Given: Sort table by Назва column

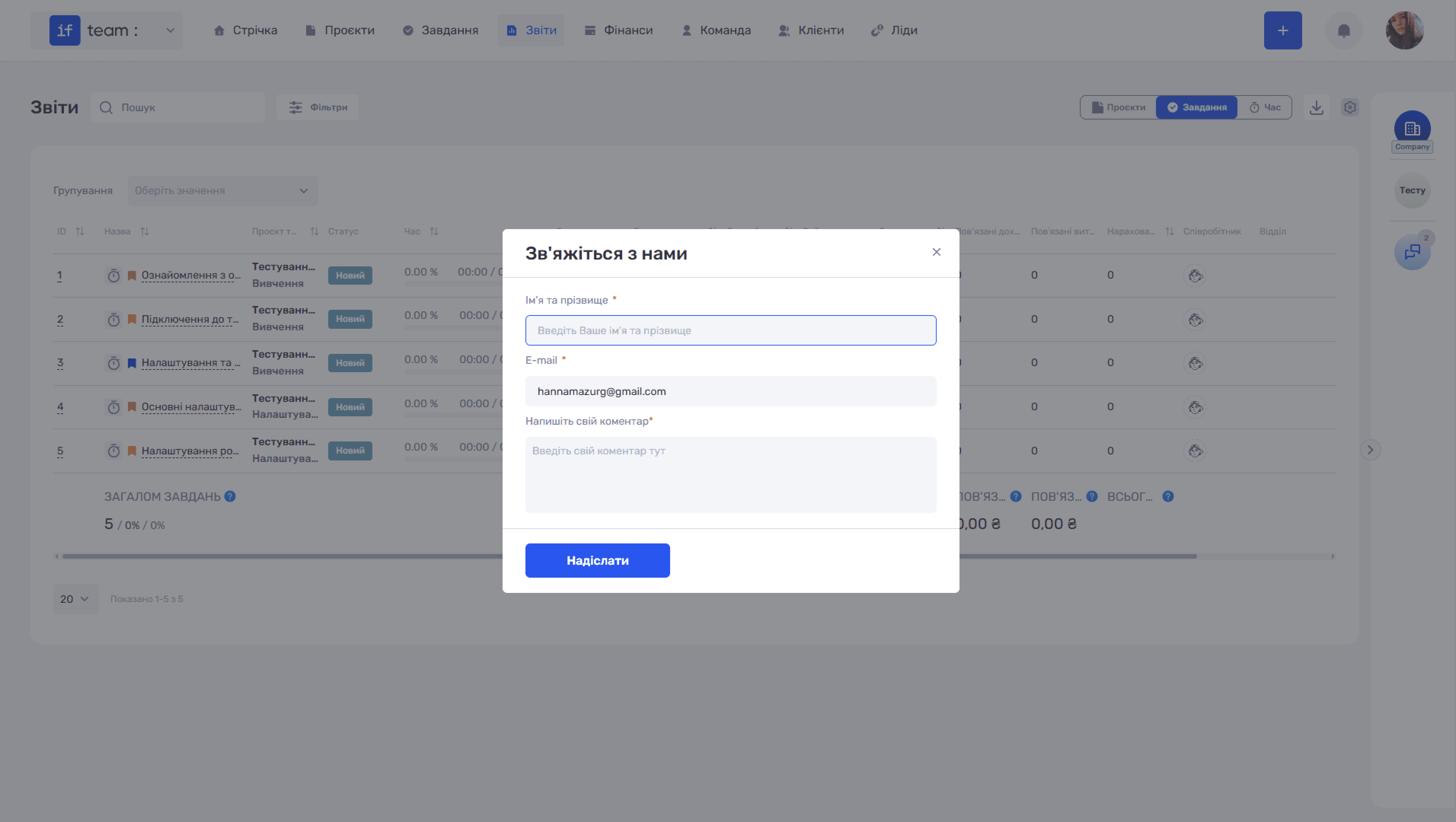Looking at the screenshot, I should click(145, 232).
